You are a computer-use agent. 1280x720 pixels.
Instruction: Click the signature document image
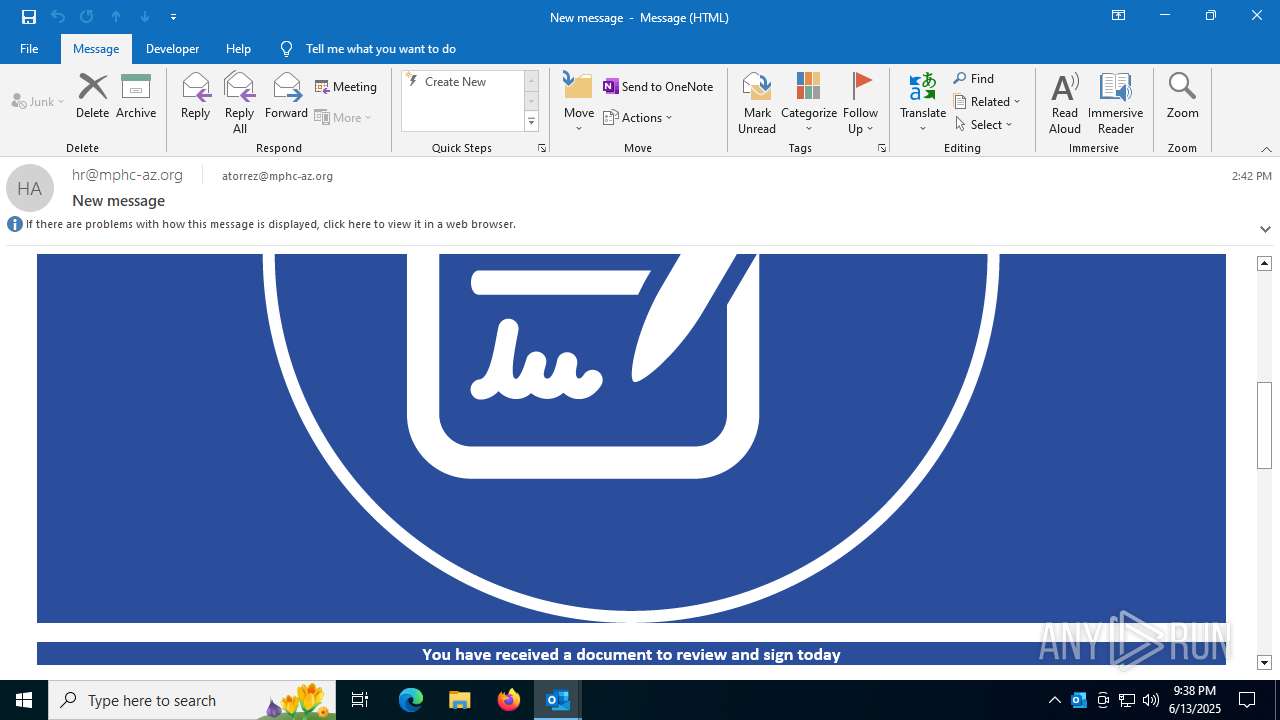click(x=631, y=438)
